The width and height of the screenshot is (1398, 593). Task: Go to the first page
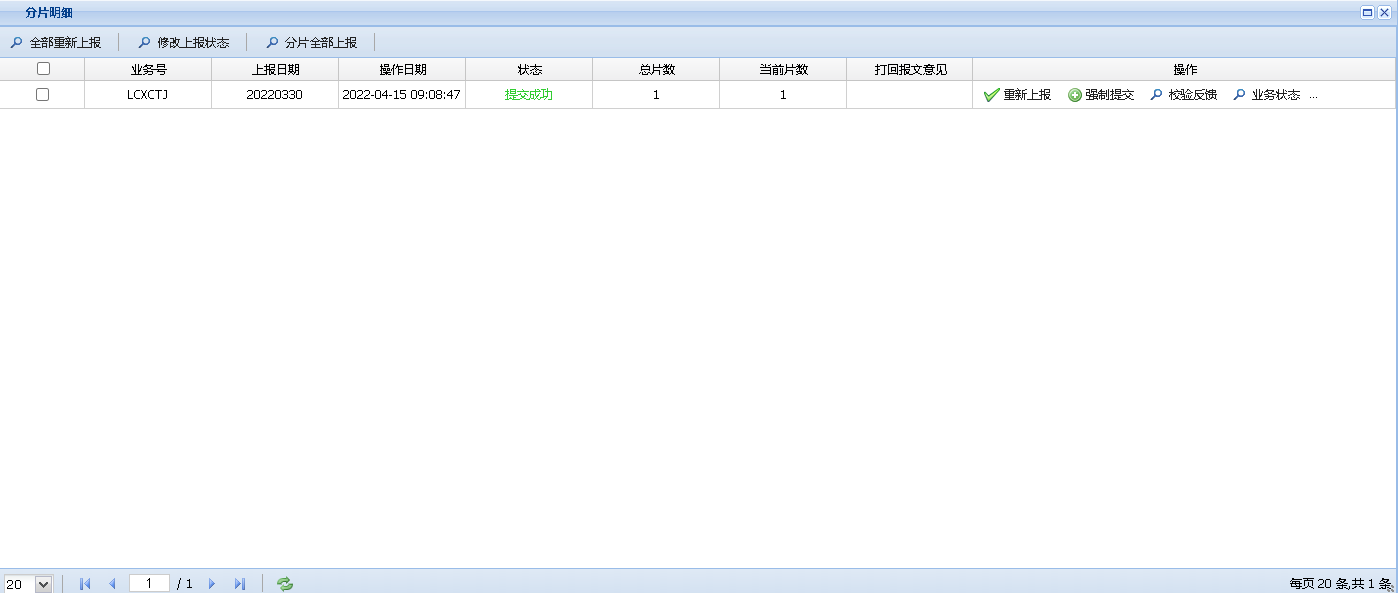tap(85, 584)
